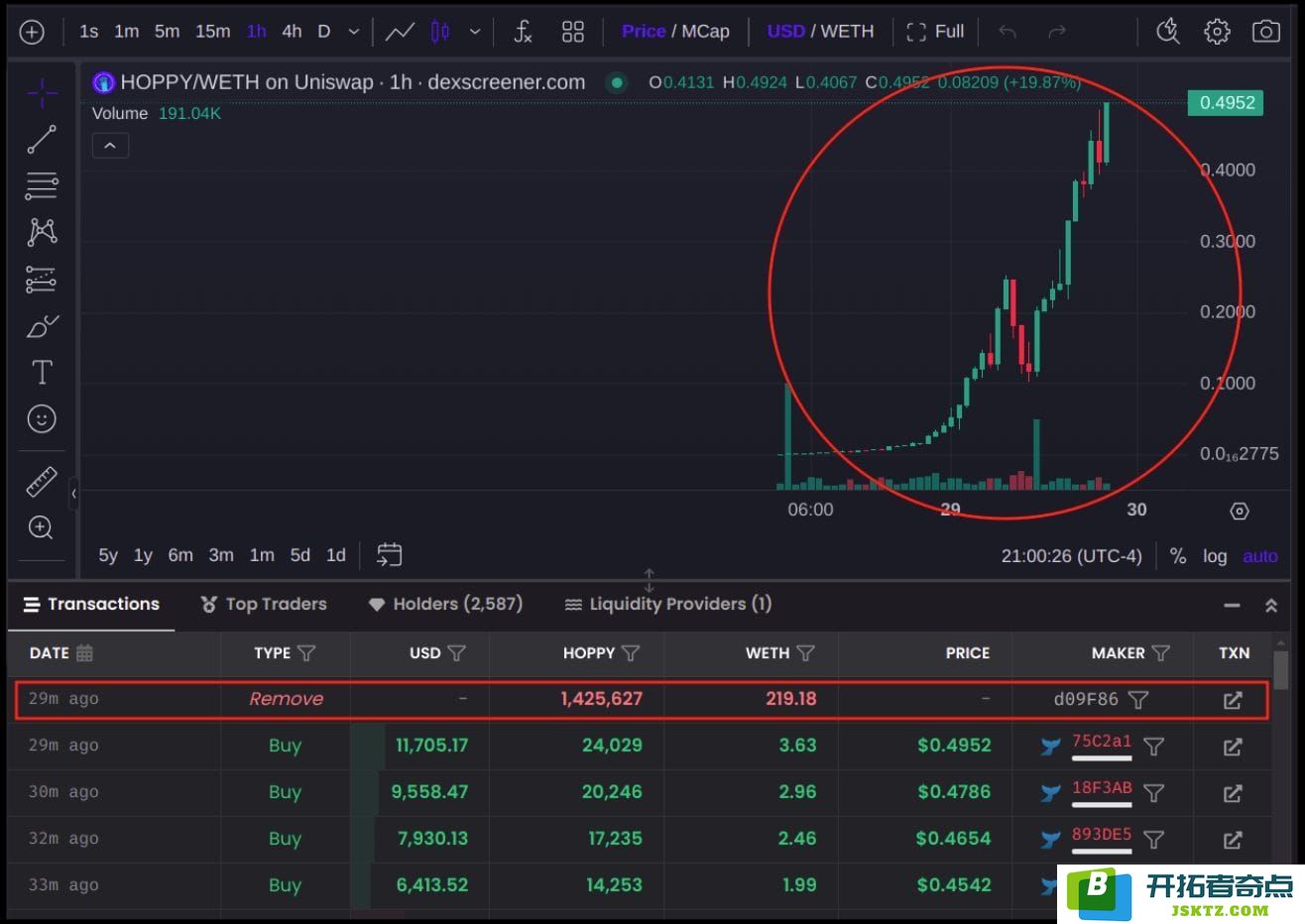Collapse the indicator legend chevron
This screenshot has height=924, width=1305.
coord(110,146)
